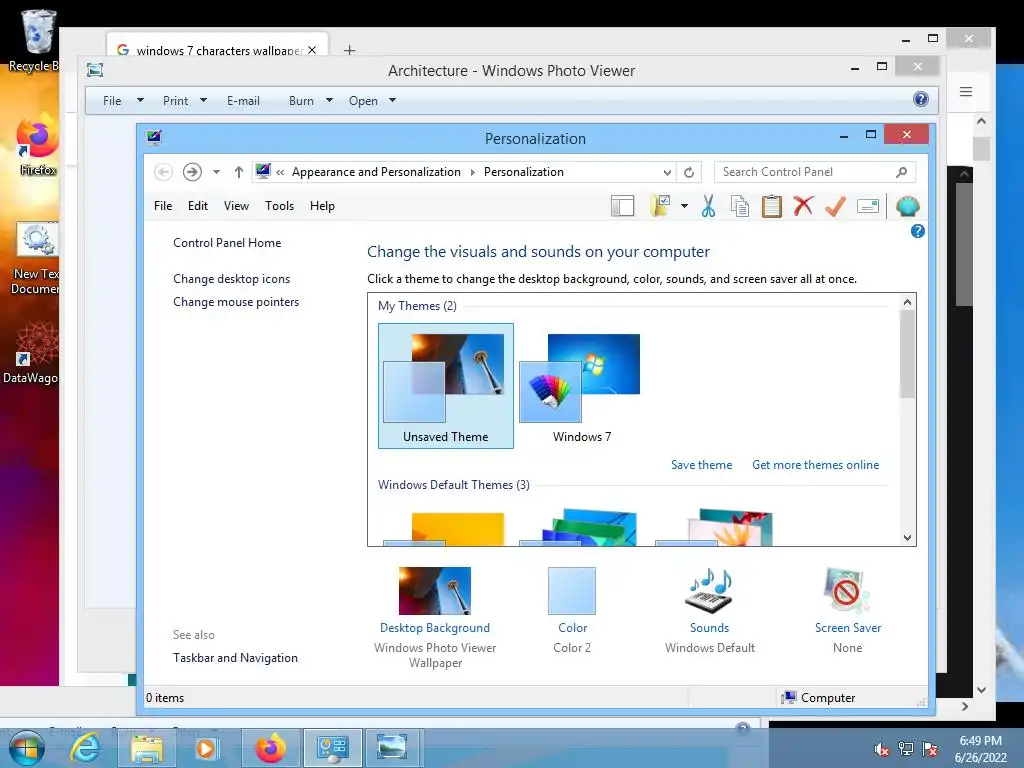Click the navigation pane layout icon
The width and height of the screenshot is (1024, 768).
click(622, 206)
